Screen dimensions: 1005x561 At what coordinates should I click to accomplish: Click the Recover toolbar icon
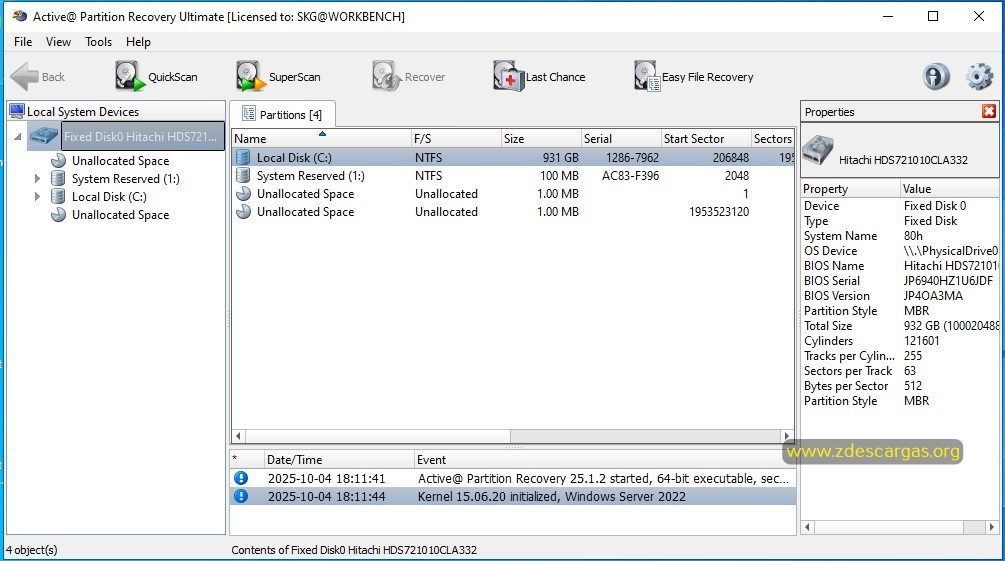[386, 76]
